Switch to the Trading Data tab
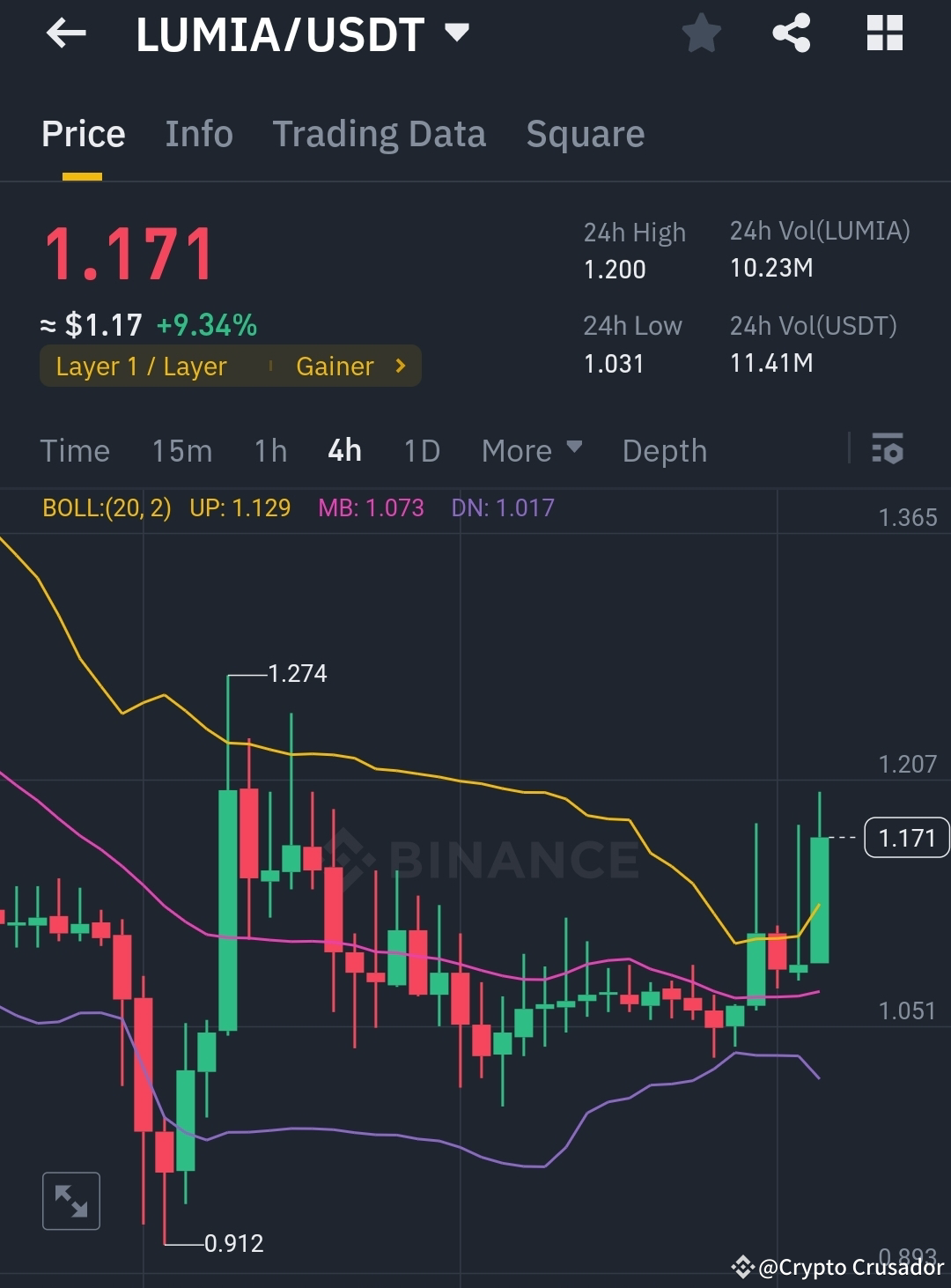 coord(380,133)
